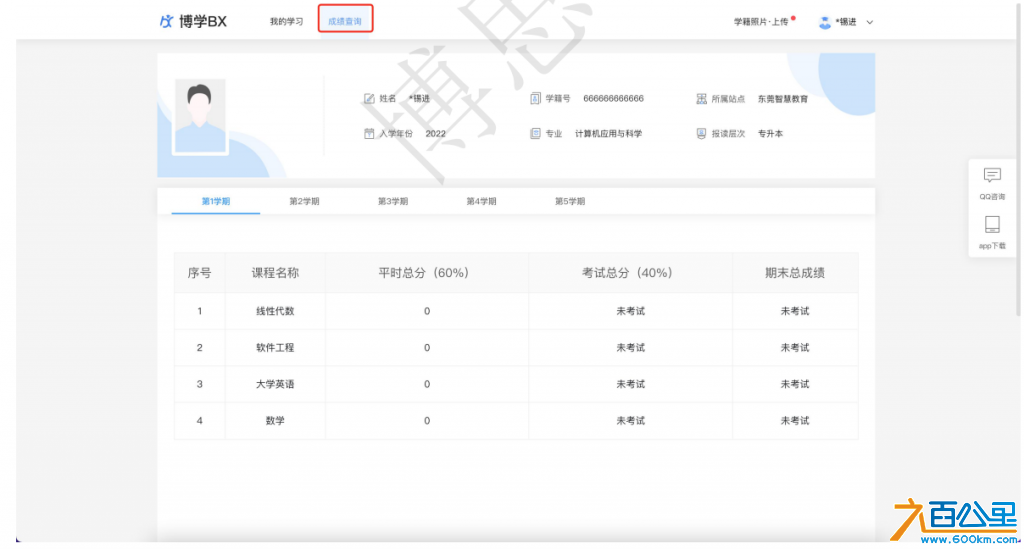Click 平时总分 value 0 for 线性代数
This screenshot has width=1024, height=549.
(x=427, y=311)
